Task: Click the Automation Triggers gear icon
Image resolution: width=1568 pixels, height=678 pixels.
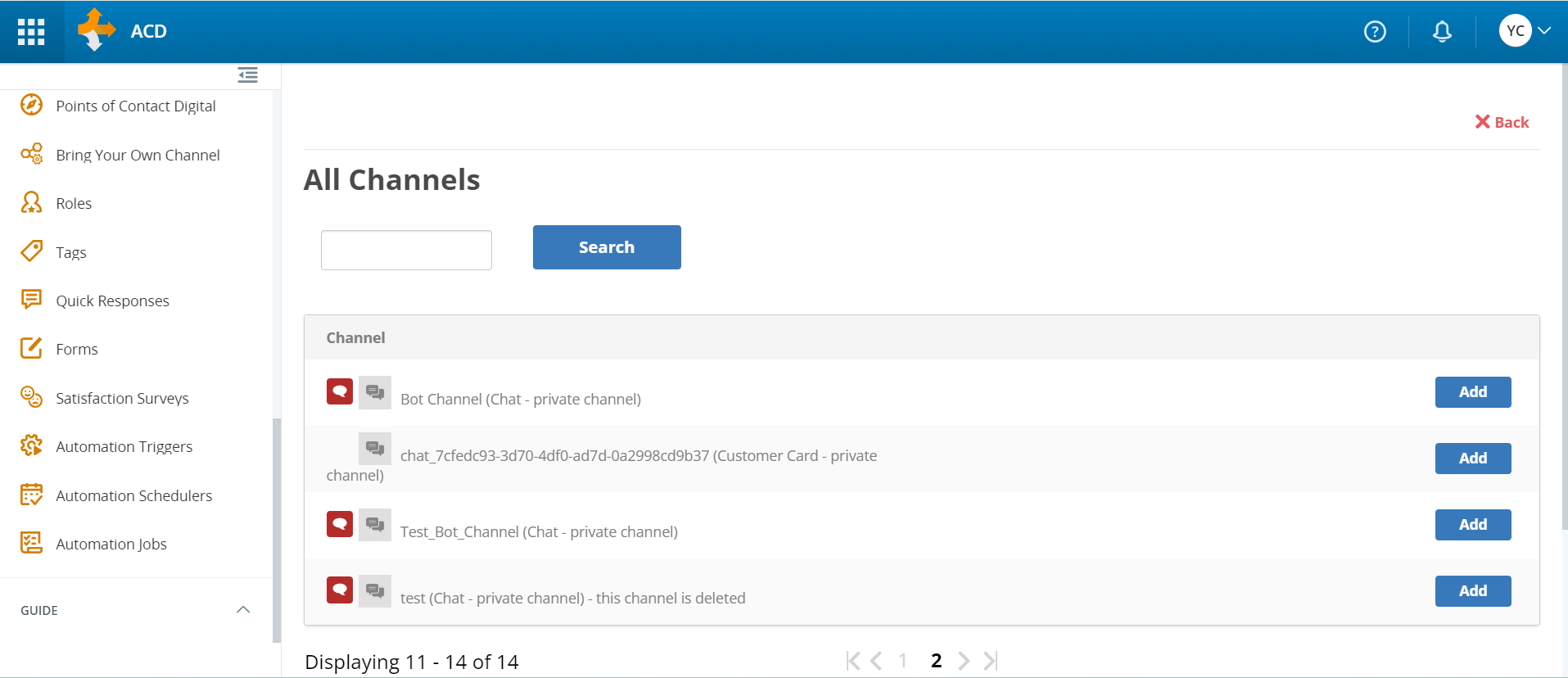Action: 31,446
